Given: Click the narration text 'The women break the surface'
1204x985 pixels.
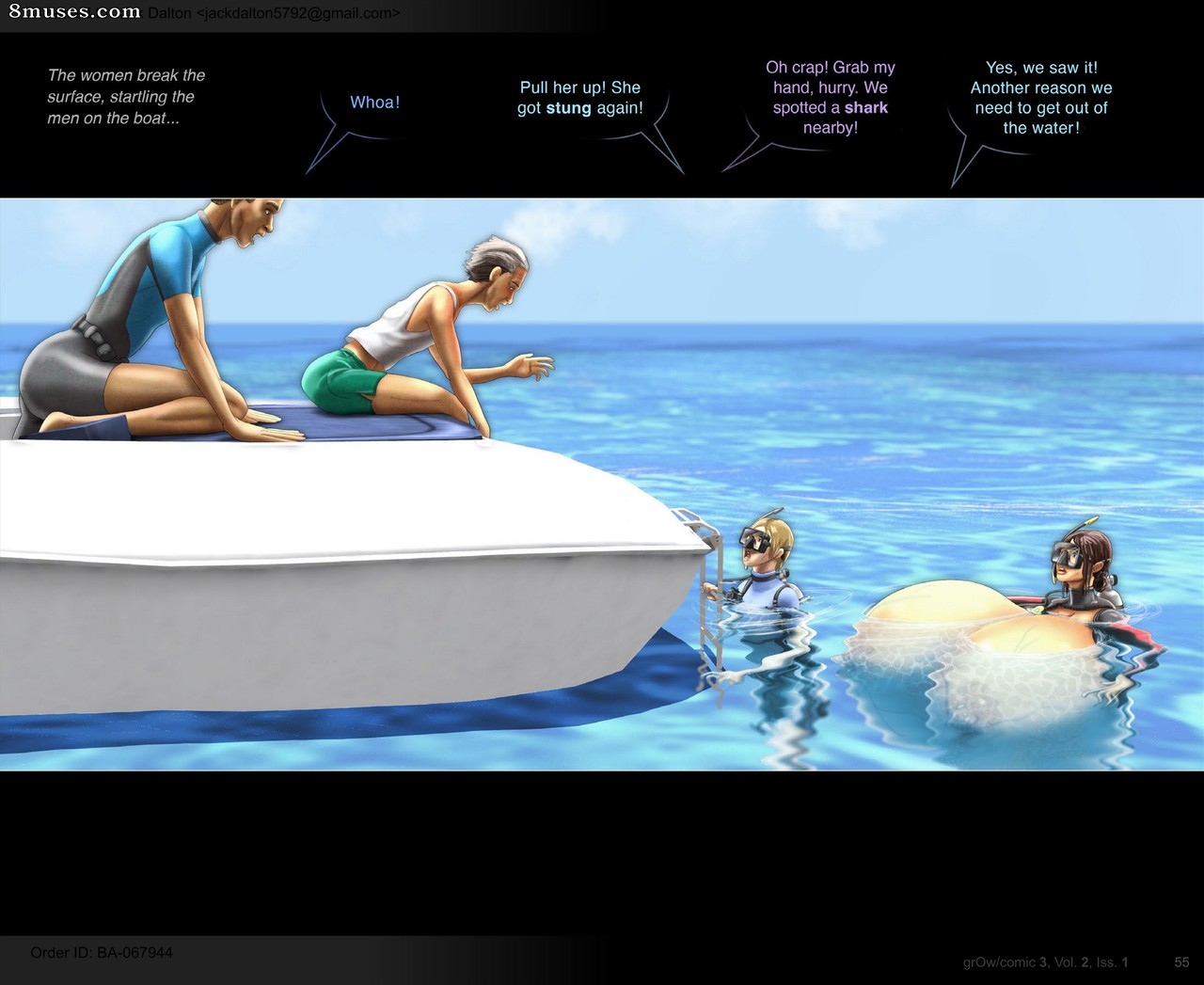Looking at the screenshot, I should click(x=126, y=96).
